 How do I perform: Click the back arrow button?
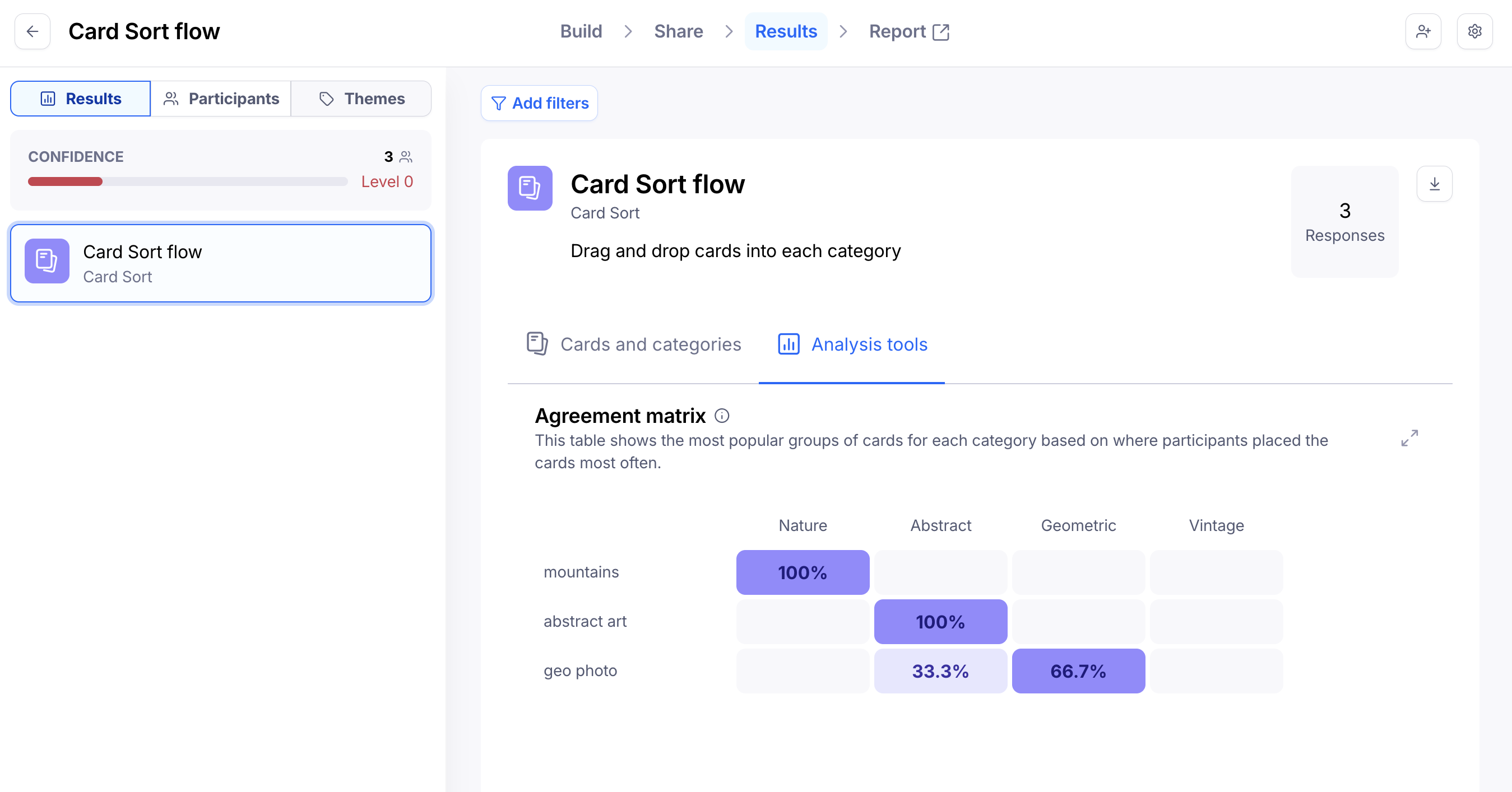[33, 31]
